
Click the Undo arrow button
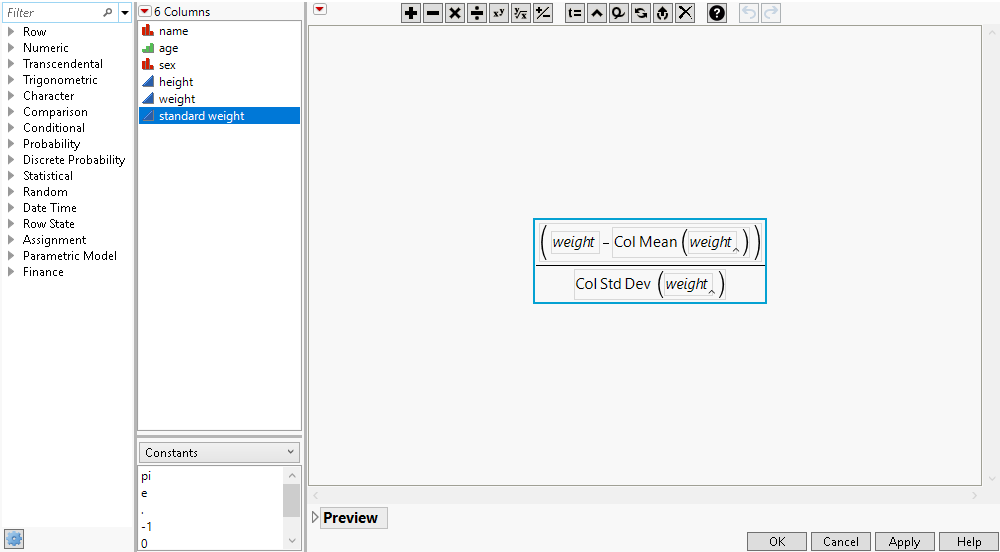(x=749, y=13)
